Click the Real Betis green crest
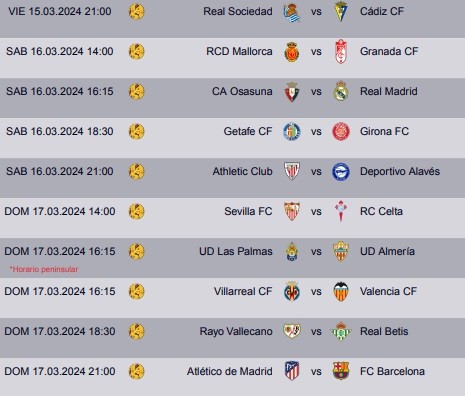 tap(341, 331)
